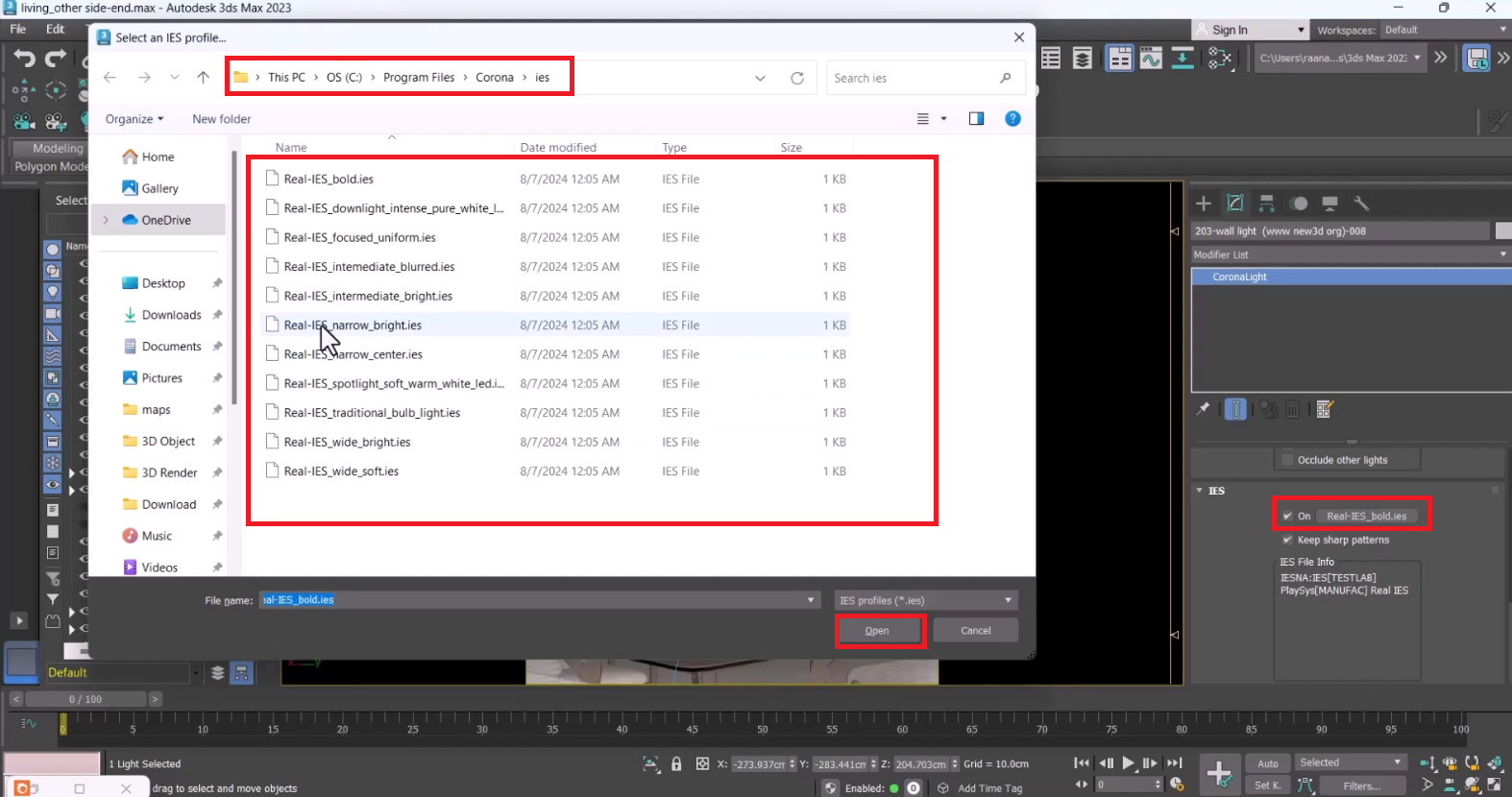This screenshot has width=1512, height=797.
Task: Open the Sign In dropdown
Action: (1252, 31)
